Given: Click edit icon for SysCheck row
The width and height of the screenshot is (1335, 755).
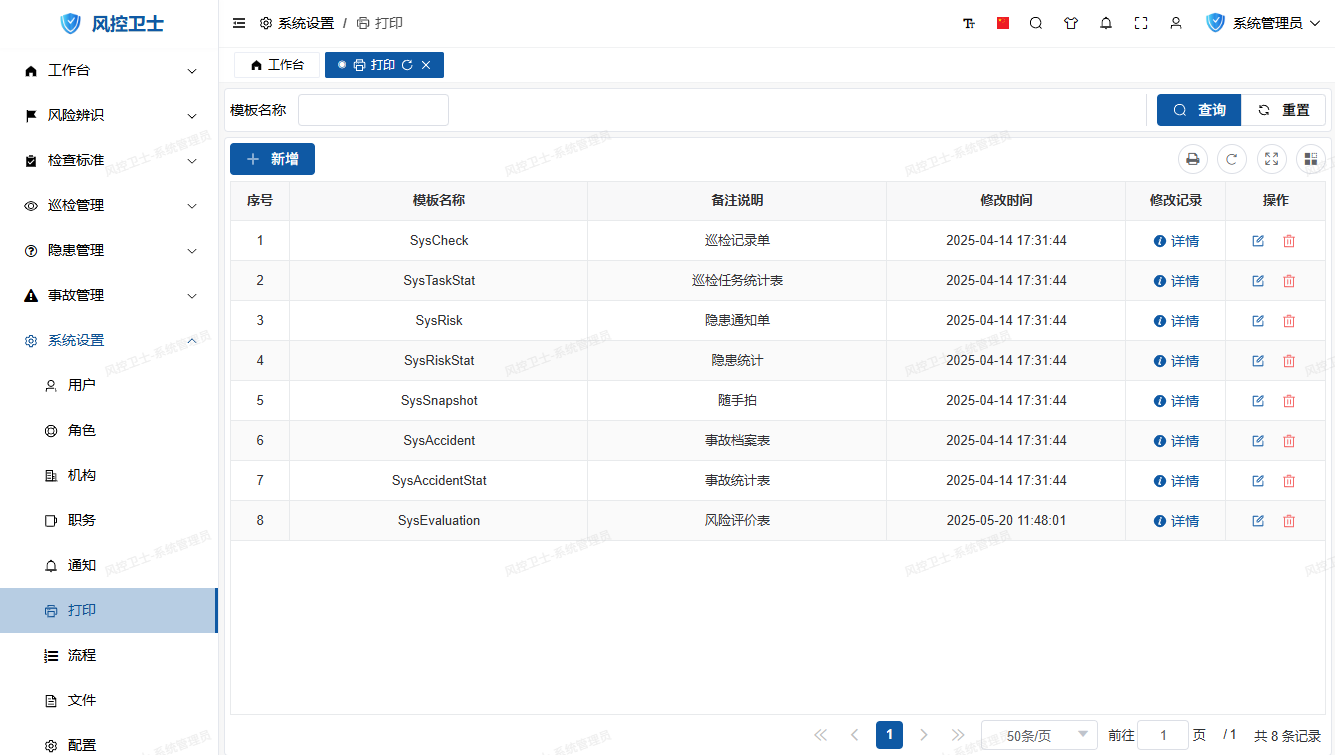Looking at the screenshot, I should 1258,241.
